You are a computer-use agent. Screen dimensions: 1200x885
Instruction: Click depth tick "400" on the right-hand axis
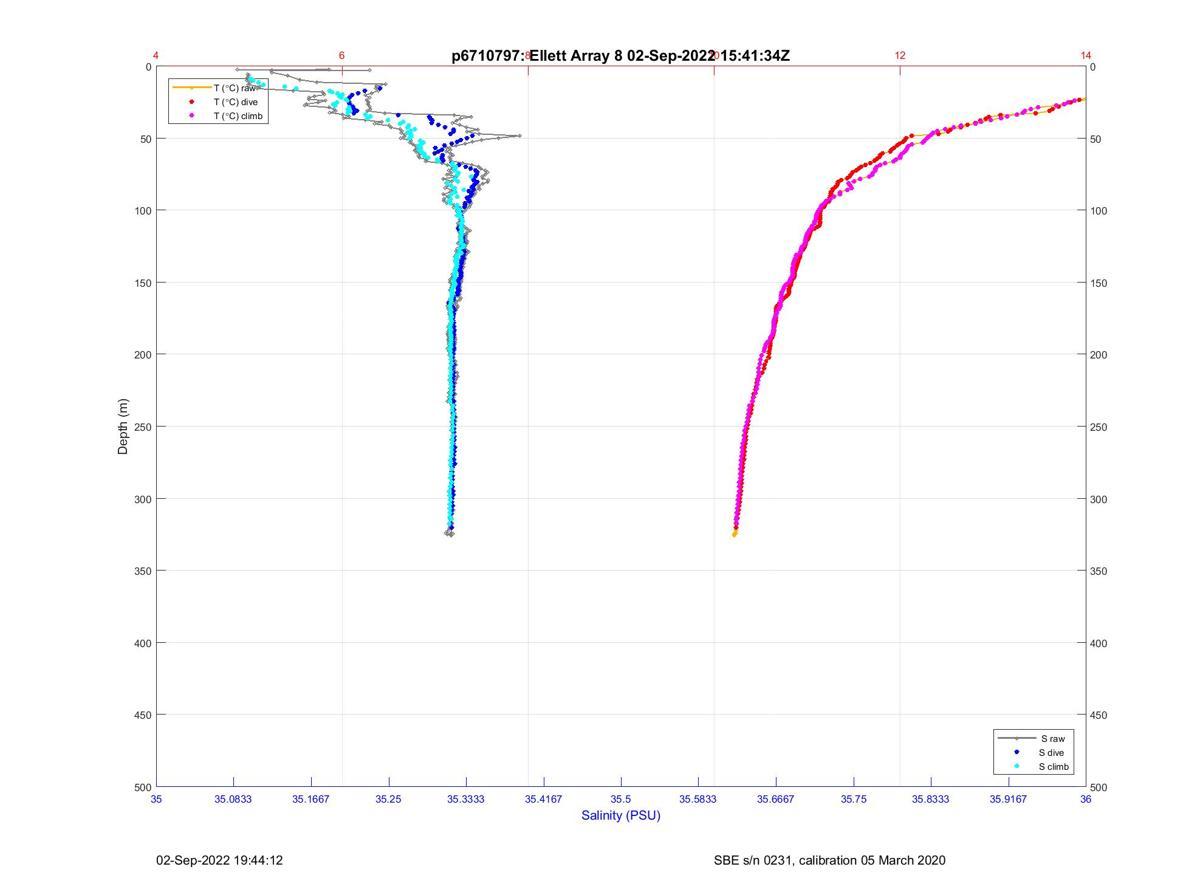pyautogui.click(x=1100, y=643)
